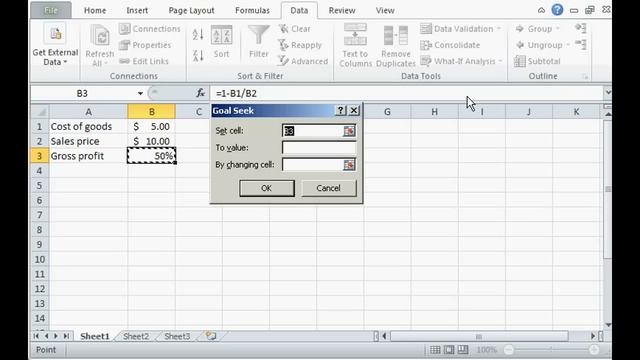Click By changing cell range picker
The image size is (640, 360).
click(x=349, y=165)
